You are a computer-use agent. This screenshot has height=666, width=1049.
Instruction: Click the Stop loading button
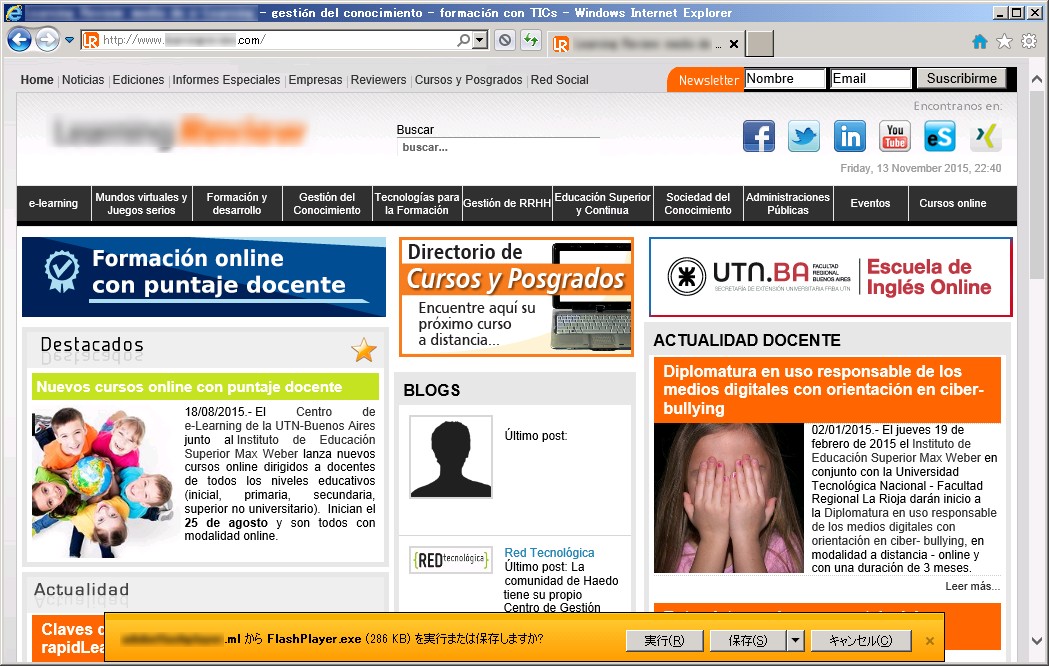coord(505,40)
